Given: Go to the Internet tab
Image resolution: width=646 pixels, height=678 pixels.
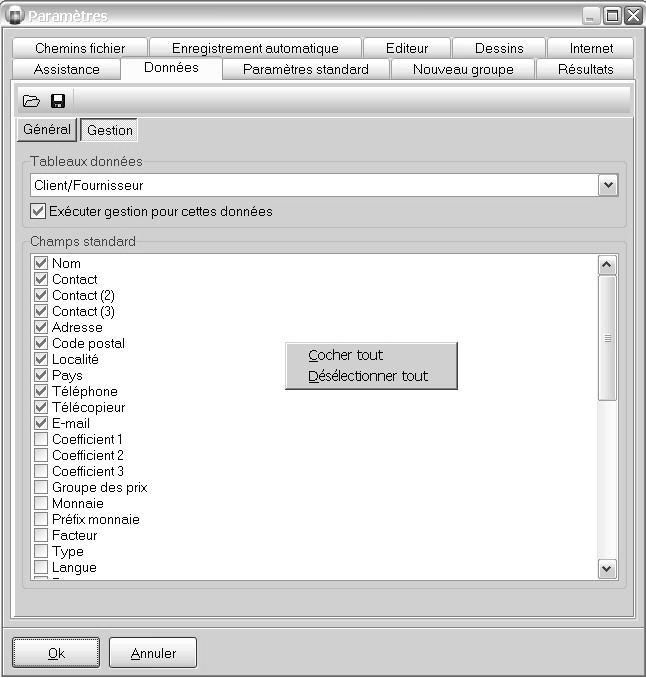Looking at the screenshot, I should (591, 48).
